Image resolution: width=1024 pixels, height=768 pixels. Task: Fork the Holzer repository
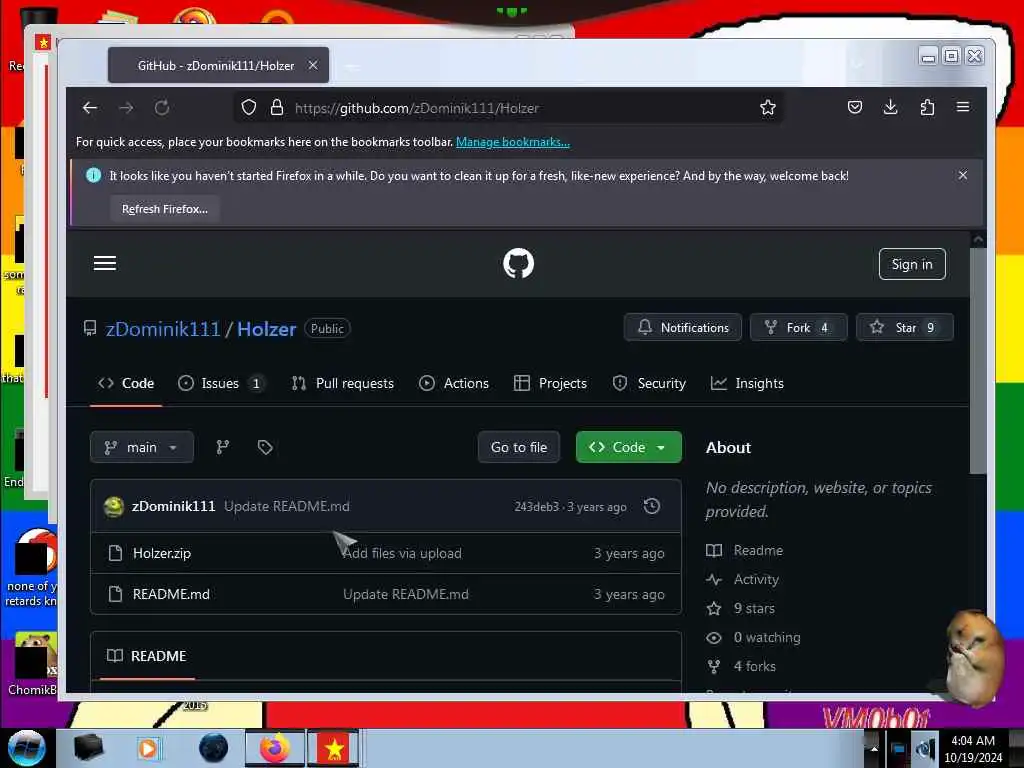pyautogui.click(x=798, y=327)
